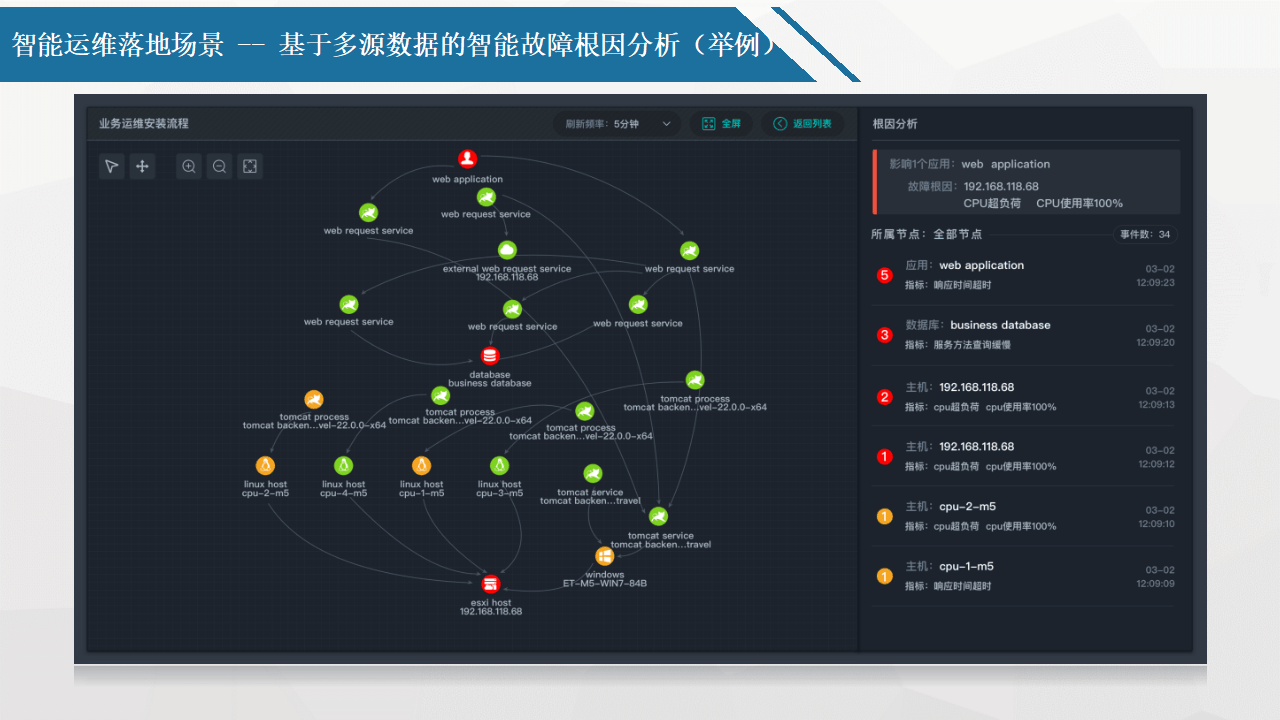Select the external web request service cloud node

click(507, 250)
